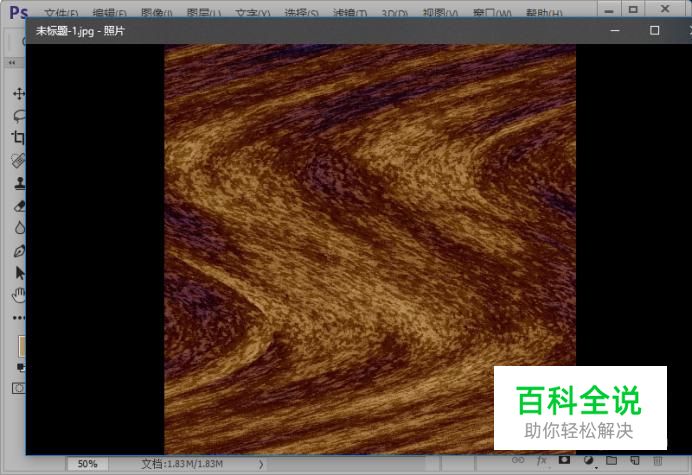Image resolution: width=692 pixels, height=475 pixels.
Task: Minimize the Photoshop window
Action: (x=609, y=11)
